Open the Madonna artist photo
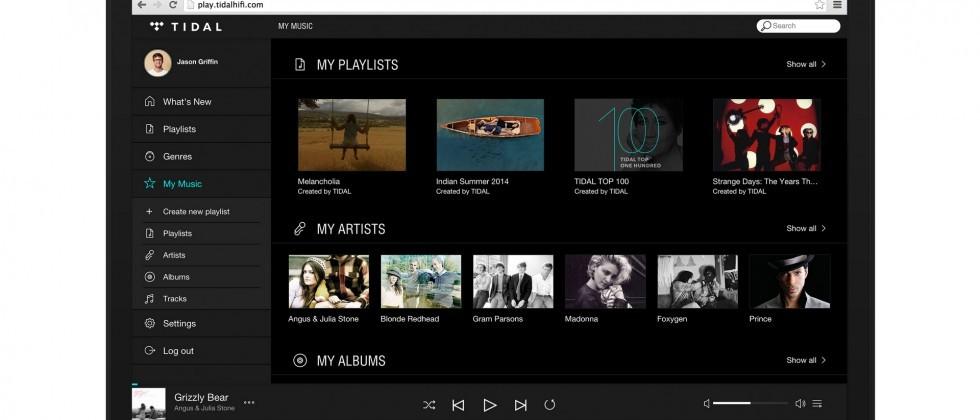This screenshot has width=980, height=420. click(x=605, y=281)
